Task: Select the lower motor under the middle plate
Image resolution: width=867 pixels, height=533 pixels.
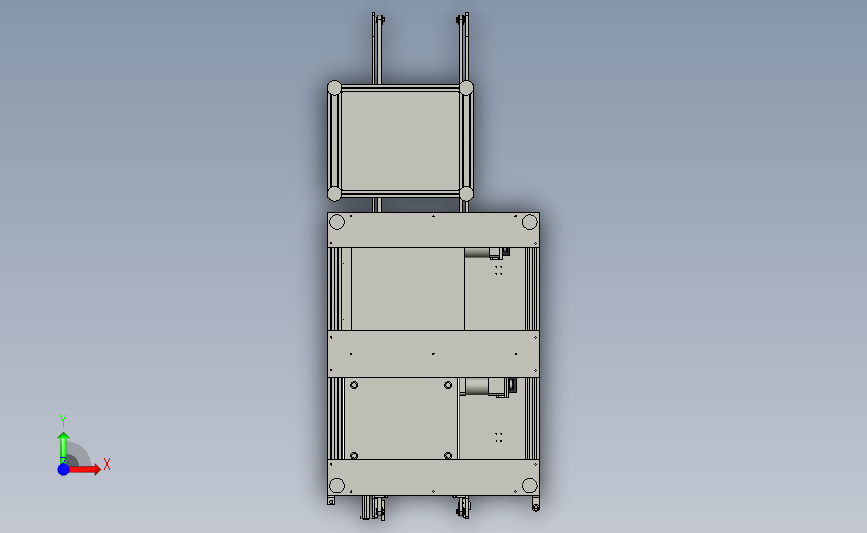Action: (488, 387)
